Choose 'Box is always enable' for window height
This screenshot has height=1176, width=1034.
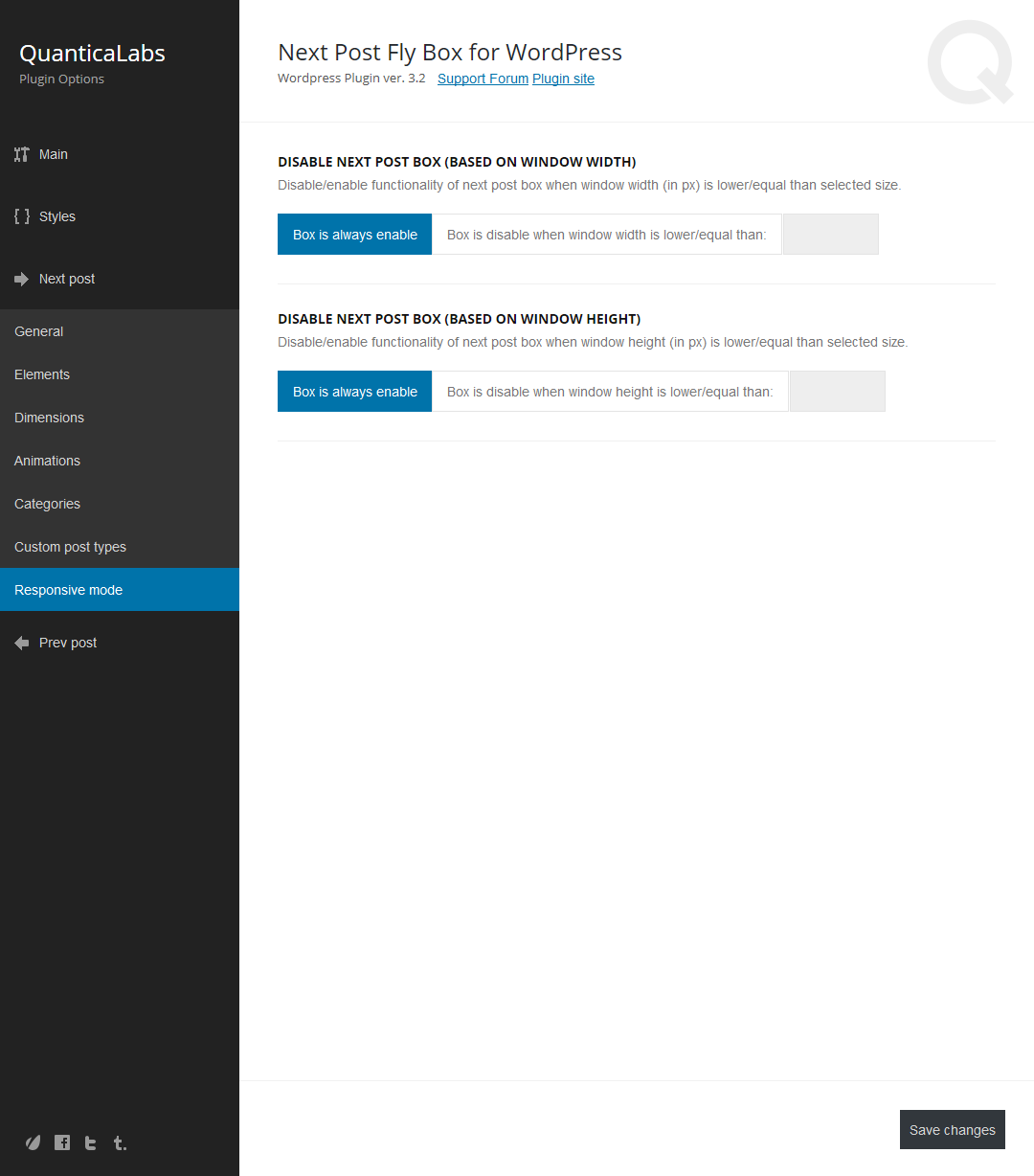[355, 392]
